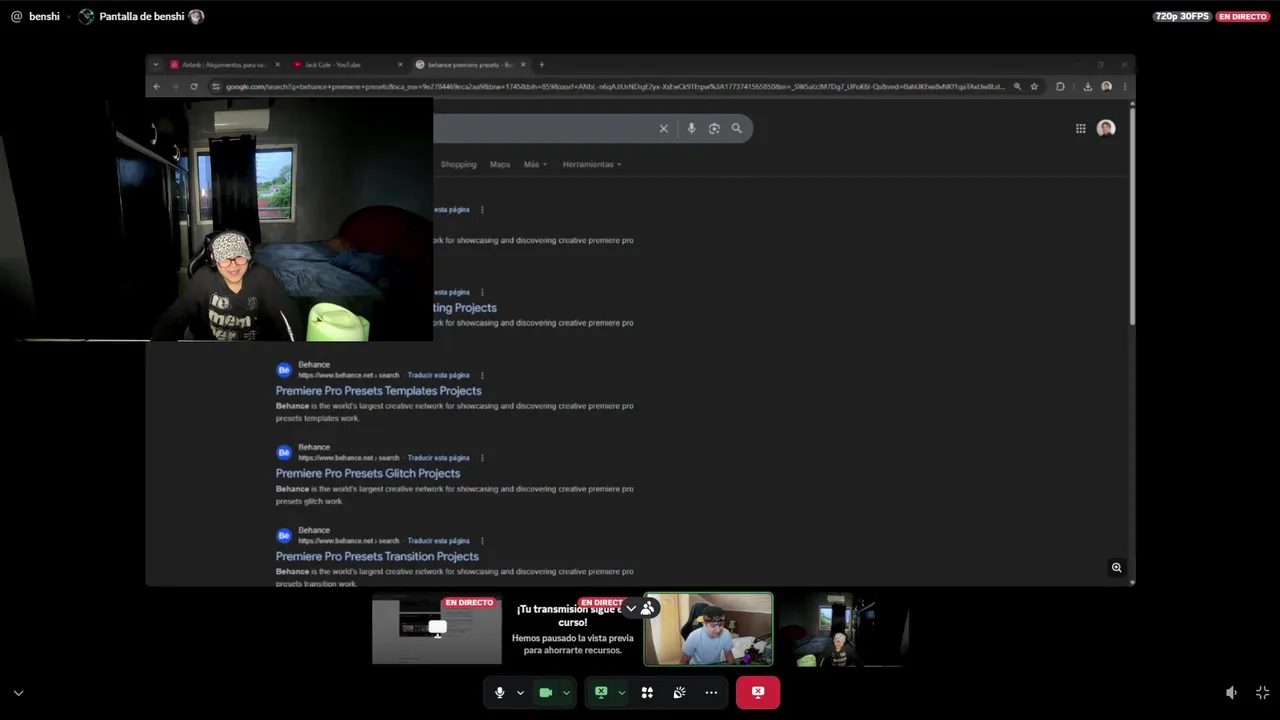1280x720 pixels.
Task: Reload the Google results page
Action: (194, 86)
